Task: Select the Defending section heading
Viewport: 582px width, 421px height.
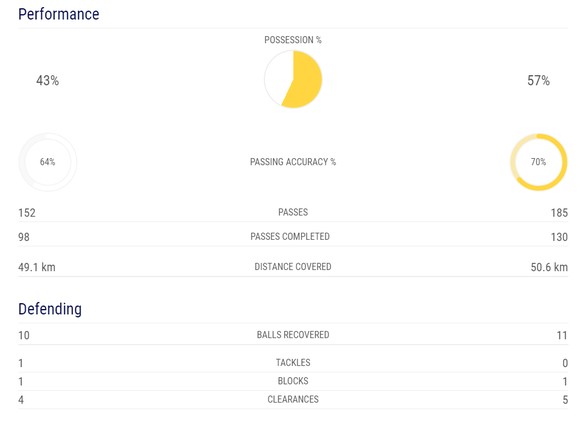Action: point(50,309)
